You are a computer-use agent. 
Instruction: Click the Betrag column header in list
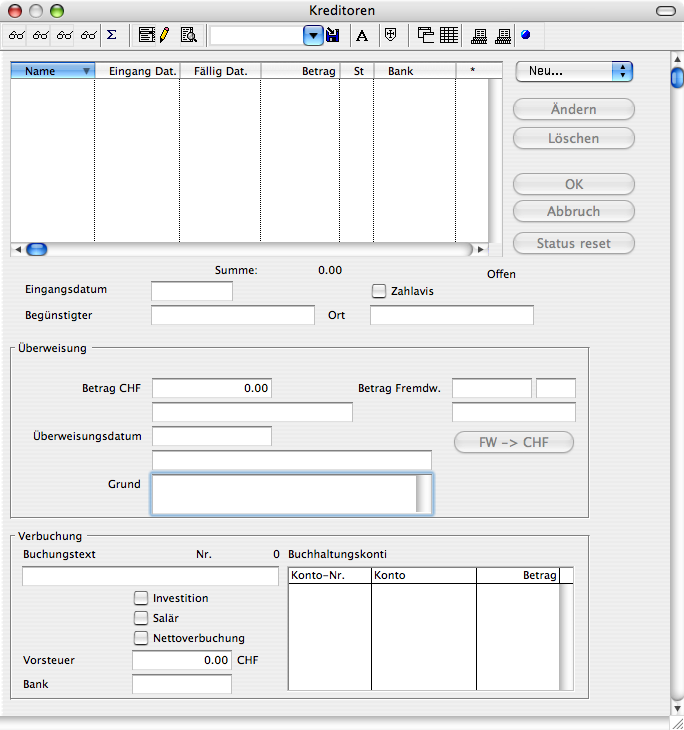tap(300, 71)
